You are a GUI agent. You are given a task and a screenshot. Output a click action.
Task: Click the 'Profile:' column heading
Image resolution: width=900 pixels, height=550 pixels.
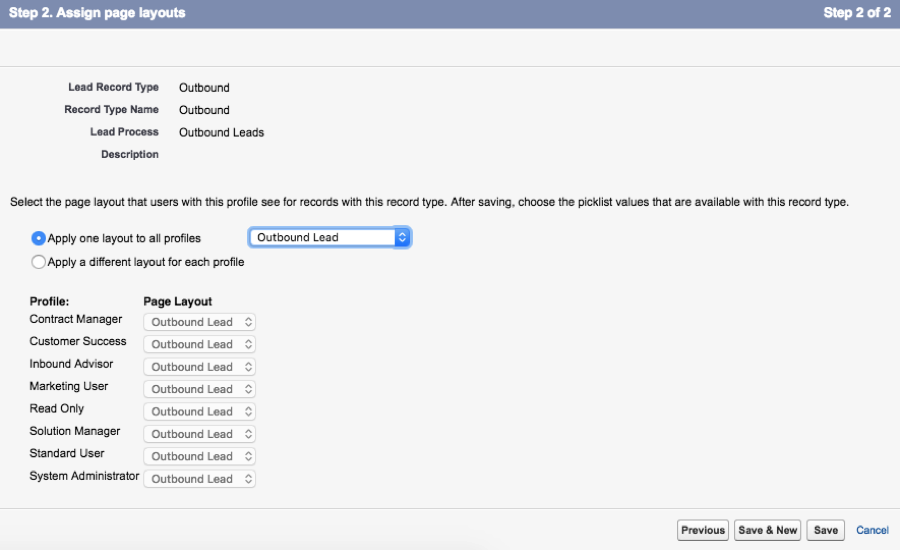(x=49, y=301)
